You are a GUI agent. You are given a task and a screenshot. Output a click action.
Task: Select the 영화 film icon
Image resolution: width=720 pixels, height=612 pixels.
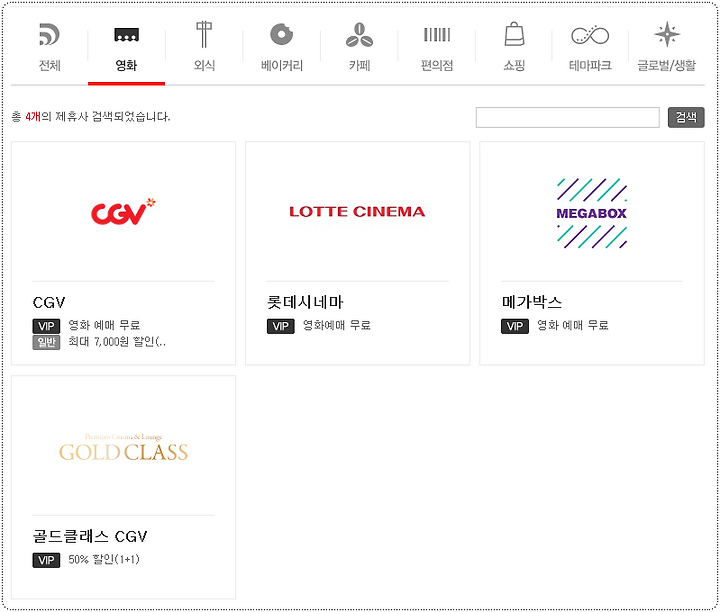pyautogui.click(x=126, y=34)
